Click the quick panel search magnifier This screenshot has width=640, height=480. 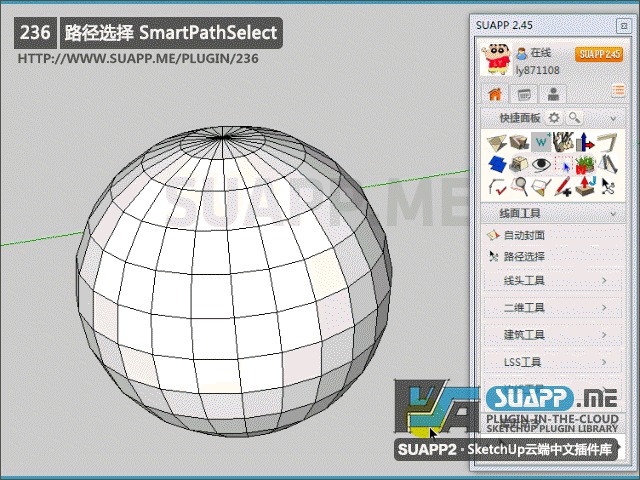(x=575, y=118)
